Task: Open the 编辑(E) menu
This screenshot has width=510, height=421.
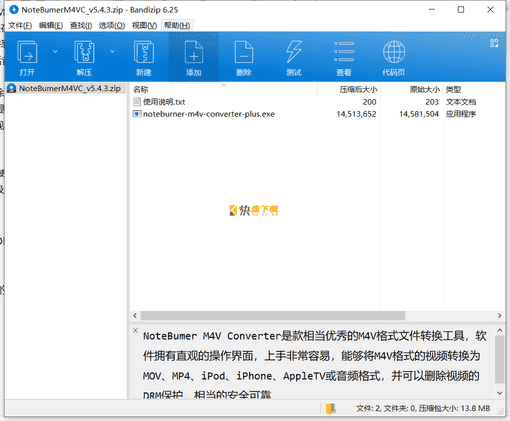Action: pos(51,25)
